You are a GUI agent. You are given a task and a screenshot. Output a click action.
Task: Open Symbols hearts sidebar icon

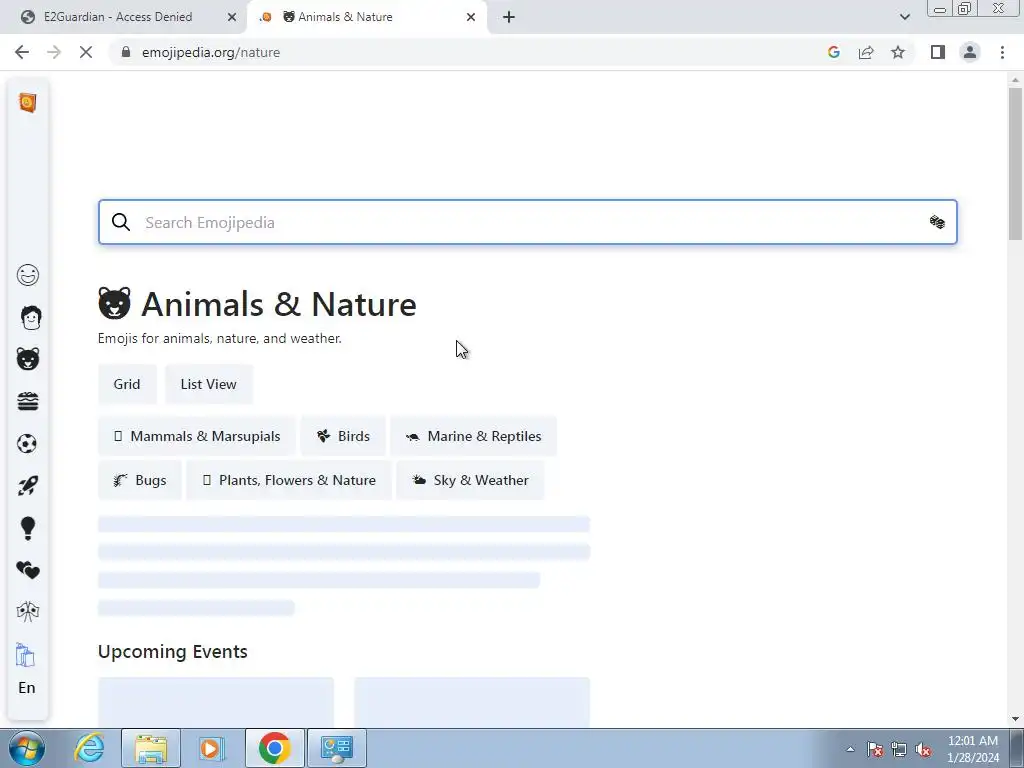click(x=27, y=570)
